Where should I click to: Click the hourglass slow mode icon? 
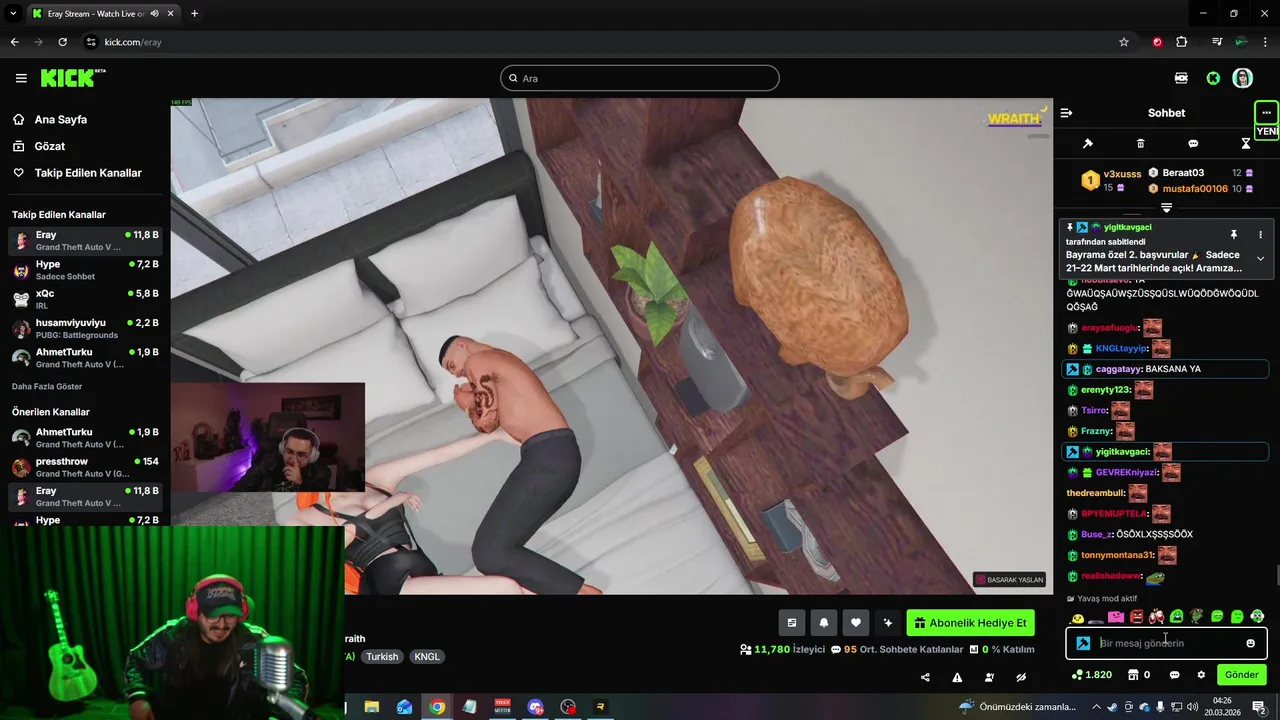[1245, 144]
